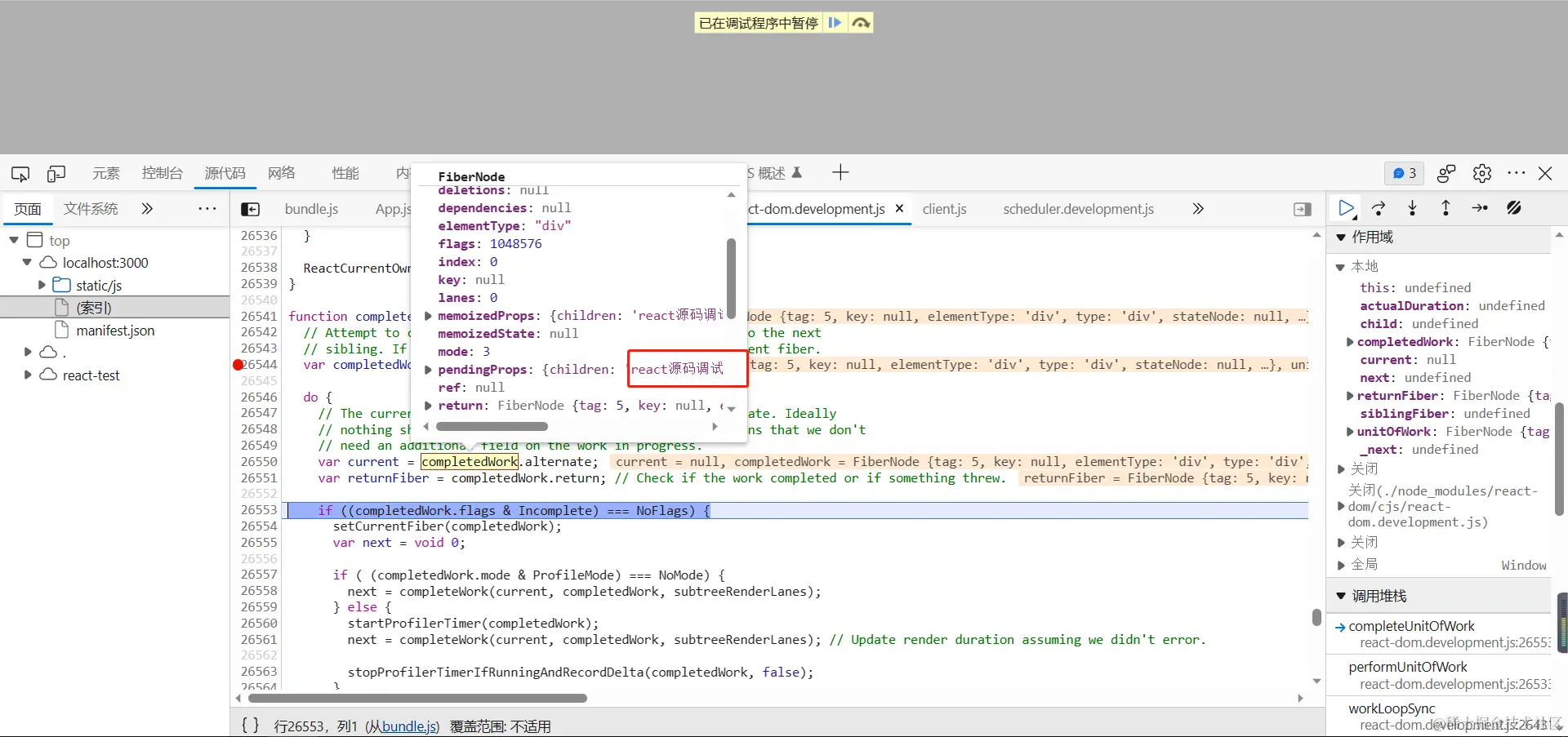1568x737 pixels.
Task: Open navigator three-dot options menu
Action: pyautogui.click(x=207, y=209)
